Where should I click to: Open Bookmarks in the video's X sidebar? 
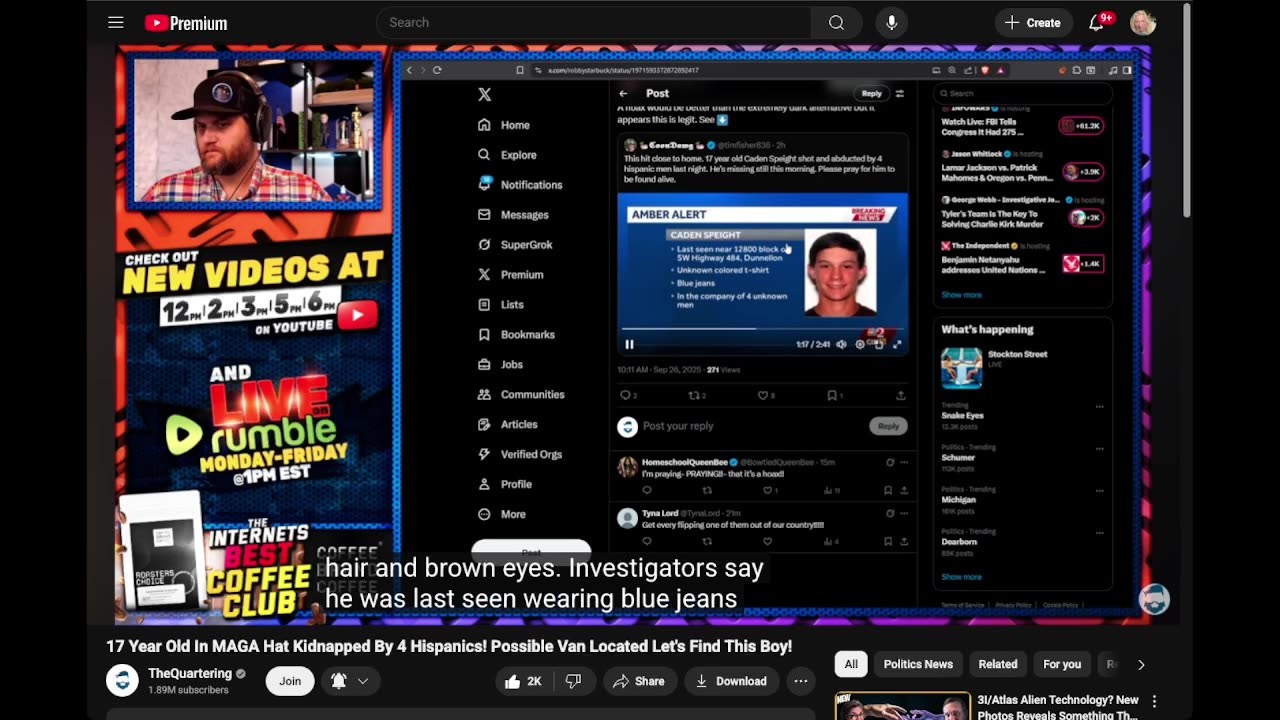click(515, 335)
